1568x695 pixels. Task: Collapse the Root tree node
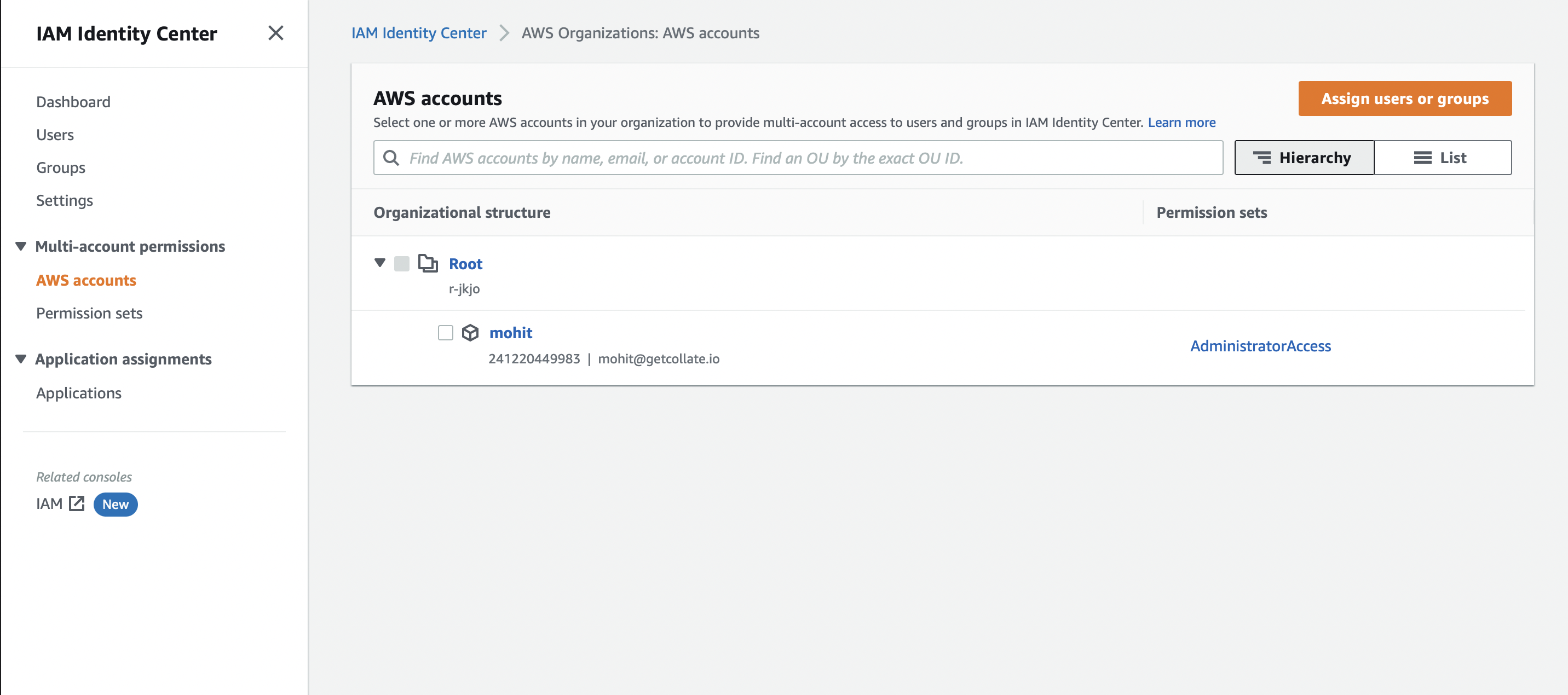pyautogui.click(x=380, y=263)
